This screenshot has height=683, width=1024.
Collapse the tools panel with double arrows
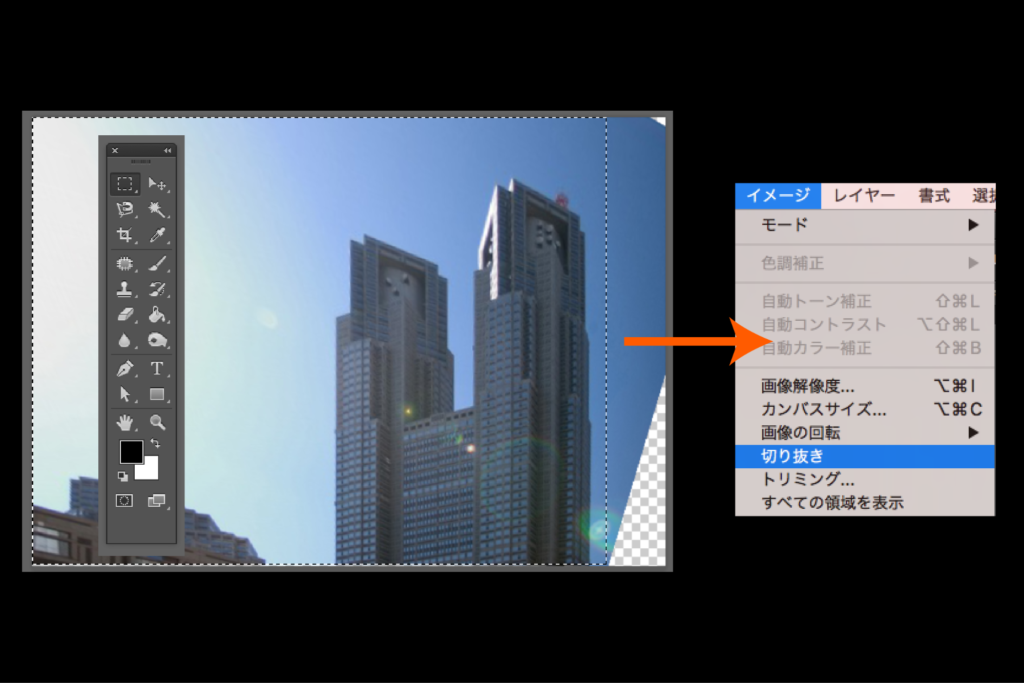tap(168, 150)
